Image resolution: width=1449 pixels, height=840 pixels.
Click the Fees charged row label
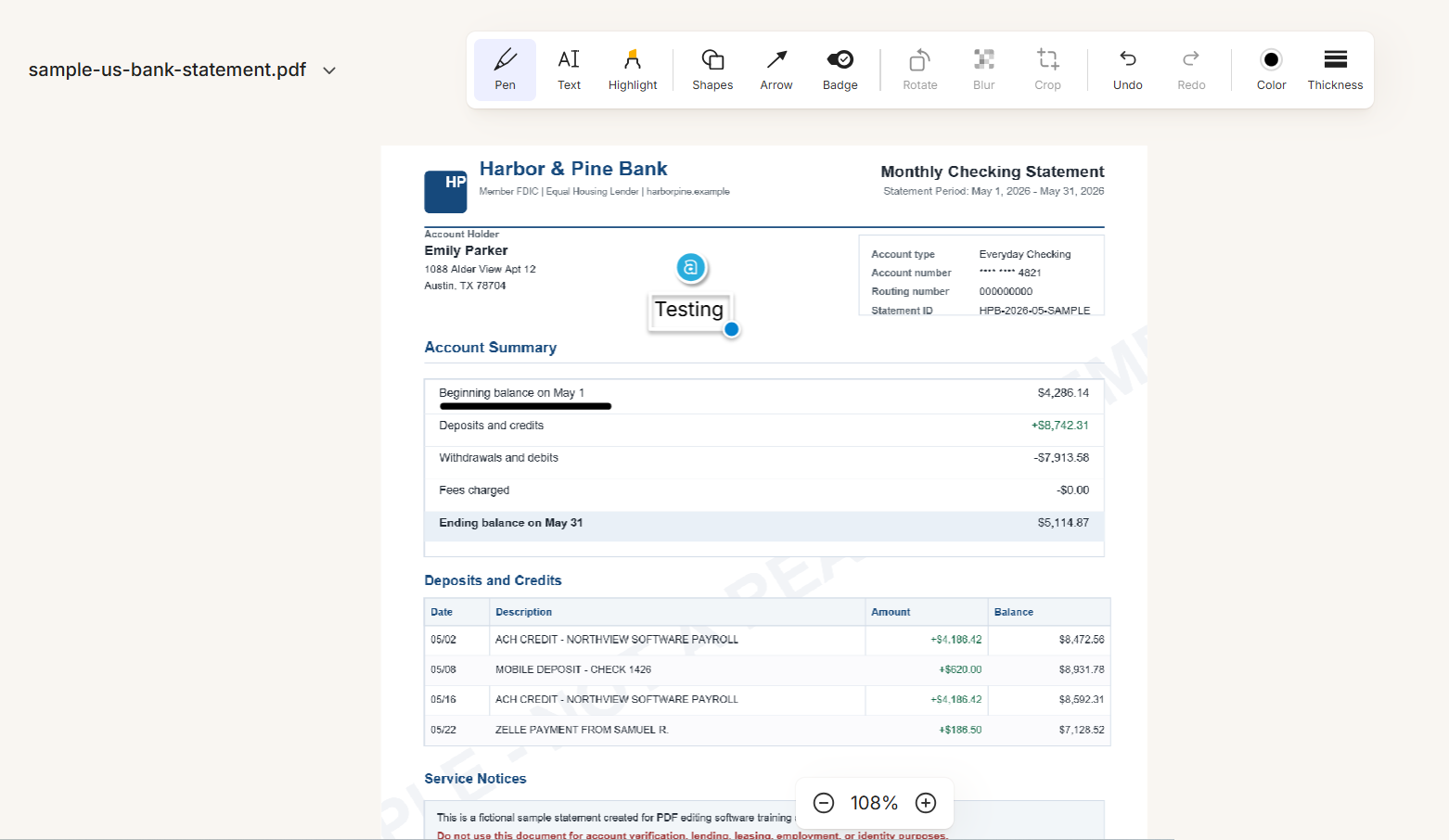pos(474,490)
